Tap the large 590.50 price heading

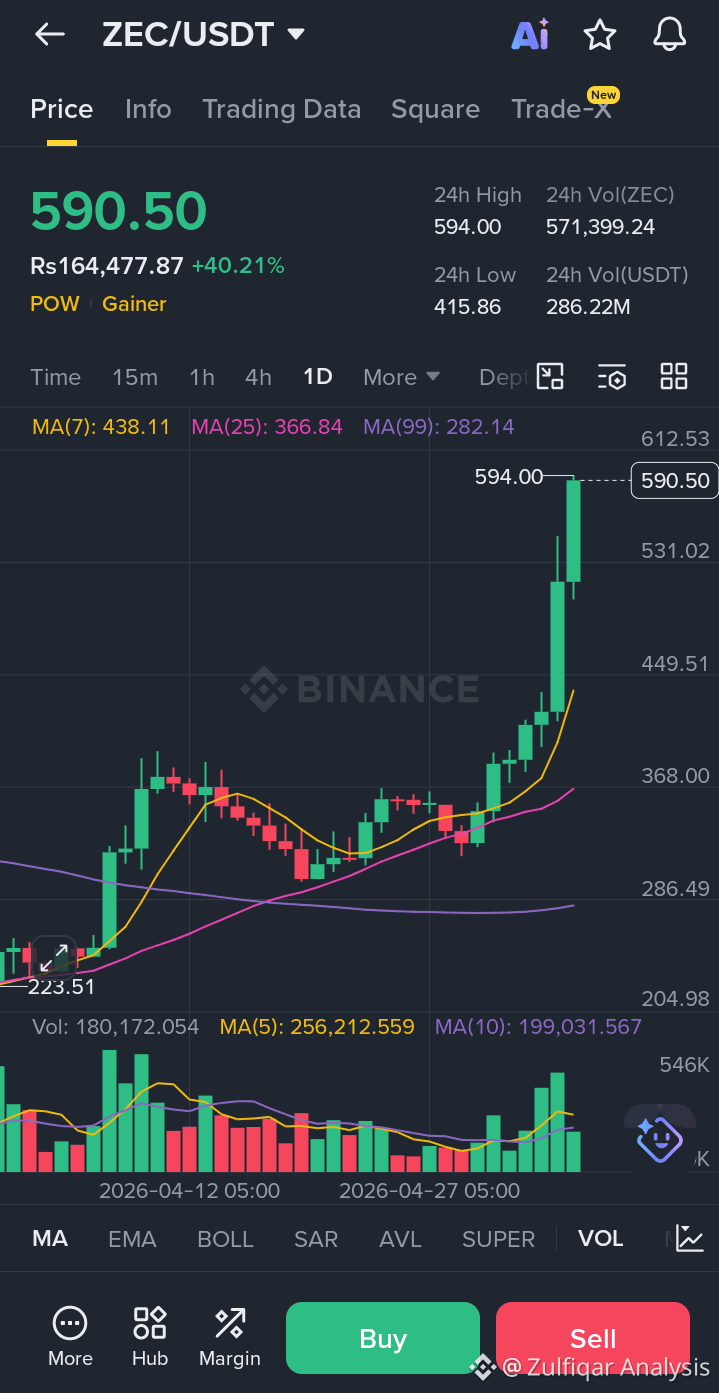click(x=119, y=211)
